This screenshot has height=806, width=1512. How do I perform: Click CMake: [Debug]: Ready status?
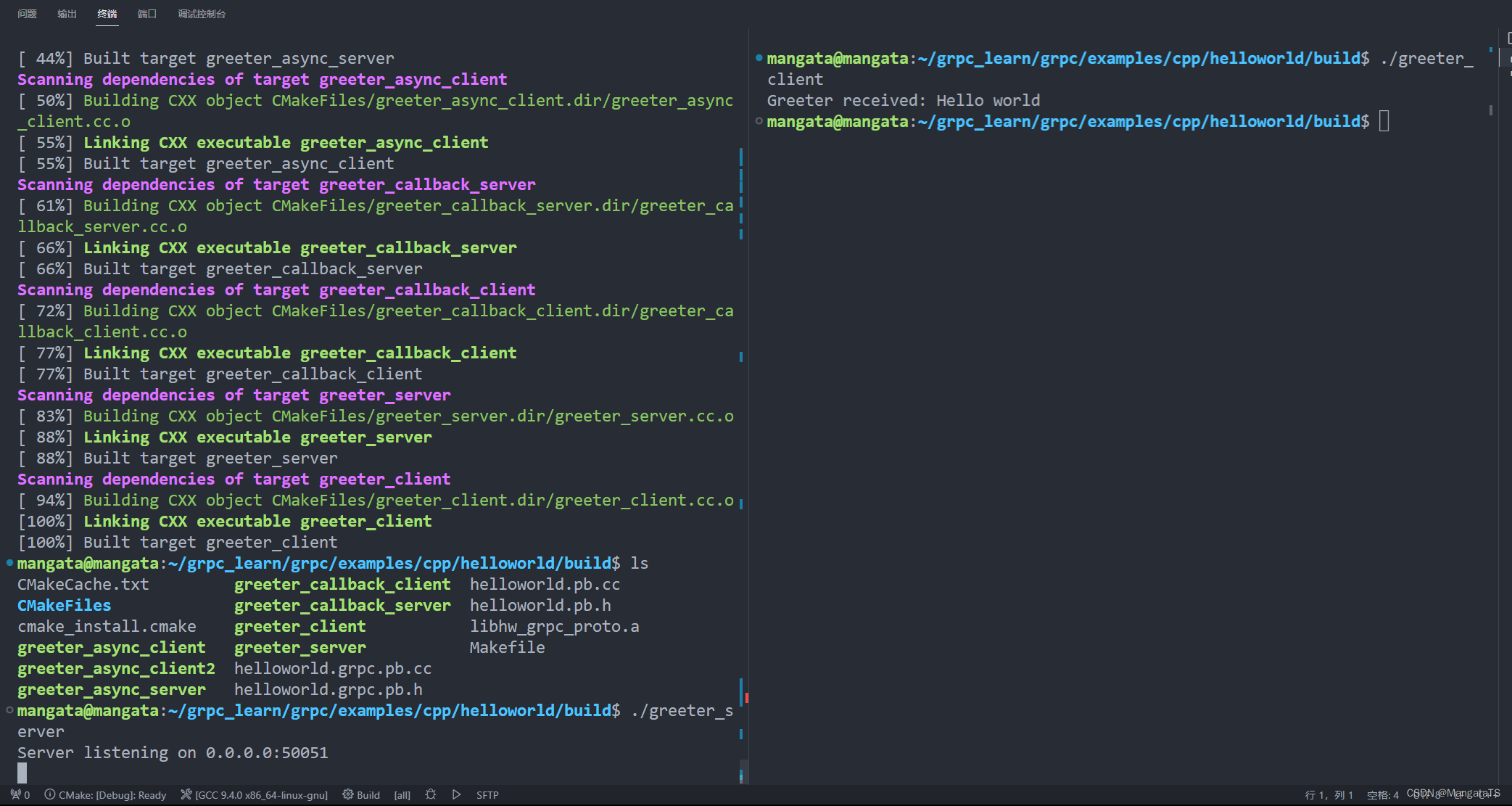tap(106, 794)
